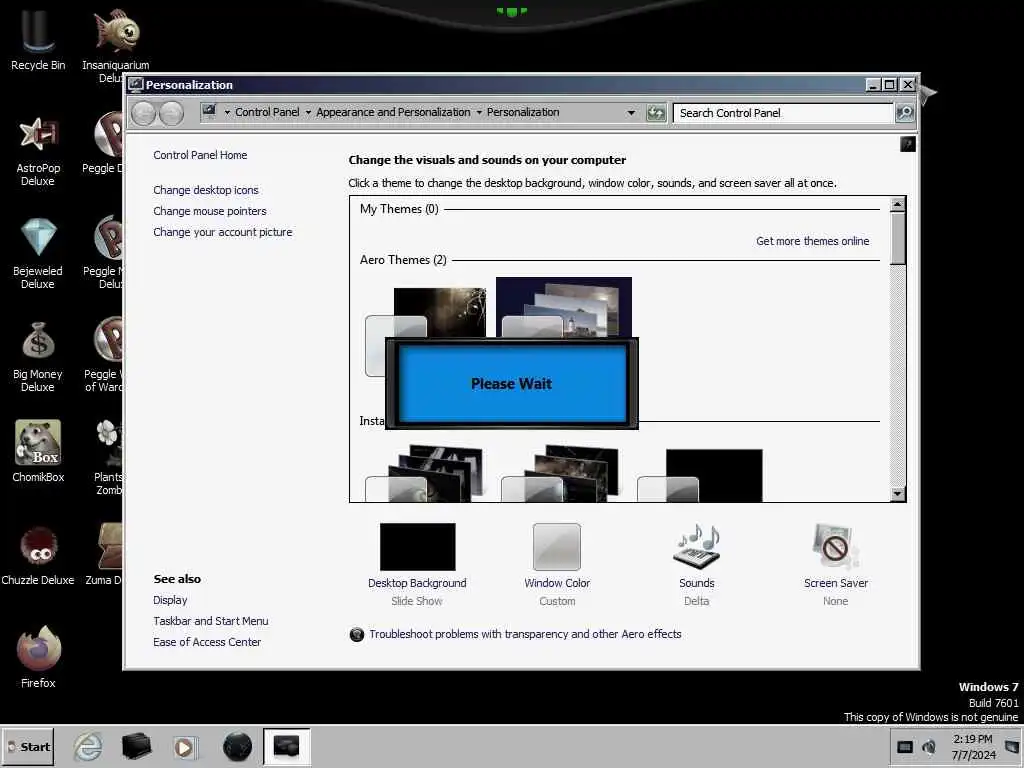Select the second Aero theme thumbnail

(x=564, y=308)
